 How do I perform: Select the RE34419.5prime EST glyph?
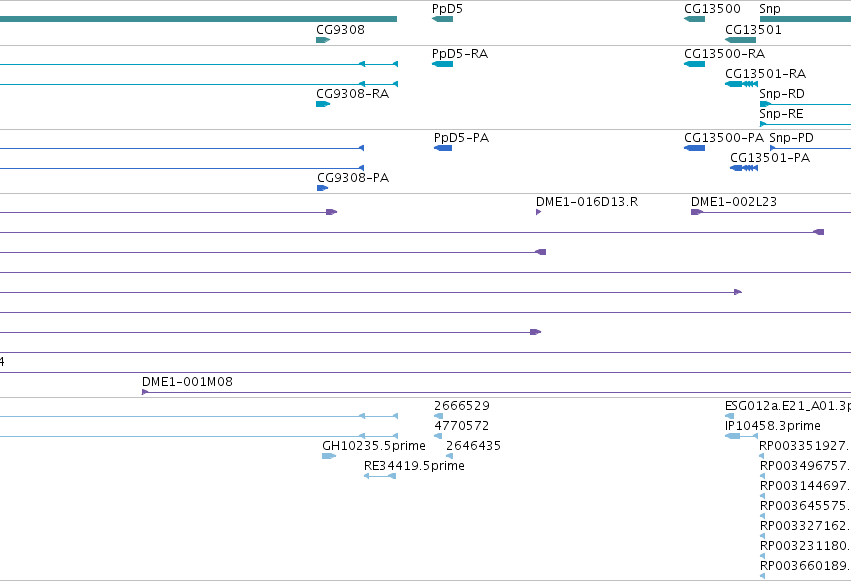(x=380, y=476)
